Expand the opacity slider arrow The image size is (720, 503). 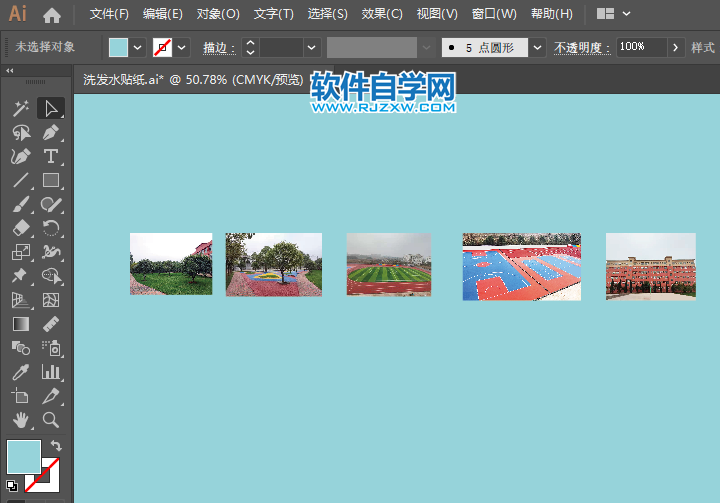click(675, 47)
